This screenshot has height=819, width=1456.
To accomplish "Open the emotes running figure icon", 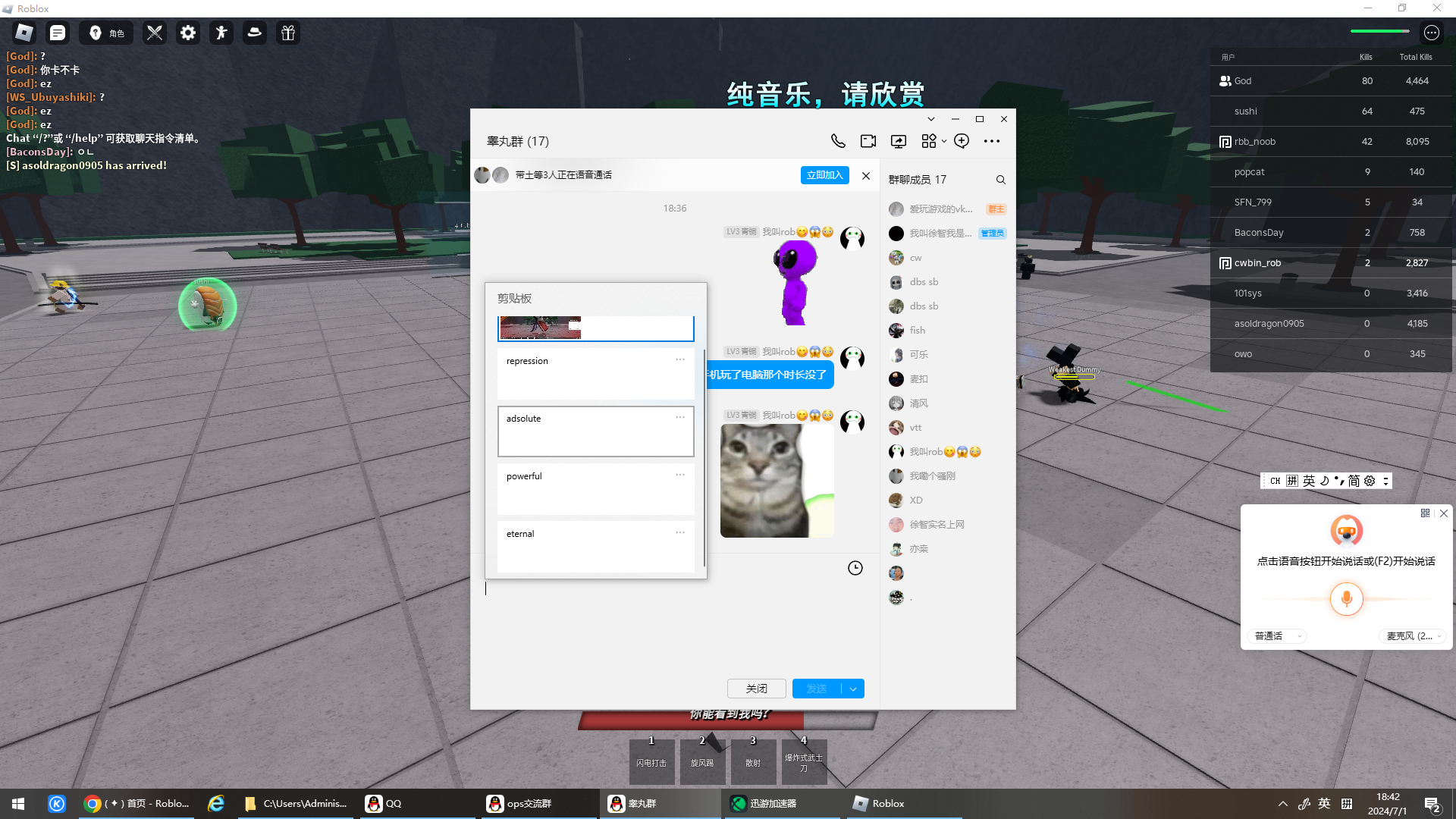I will (221, 33).
